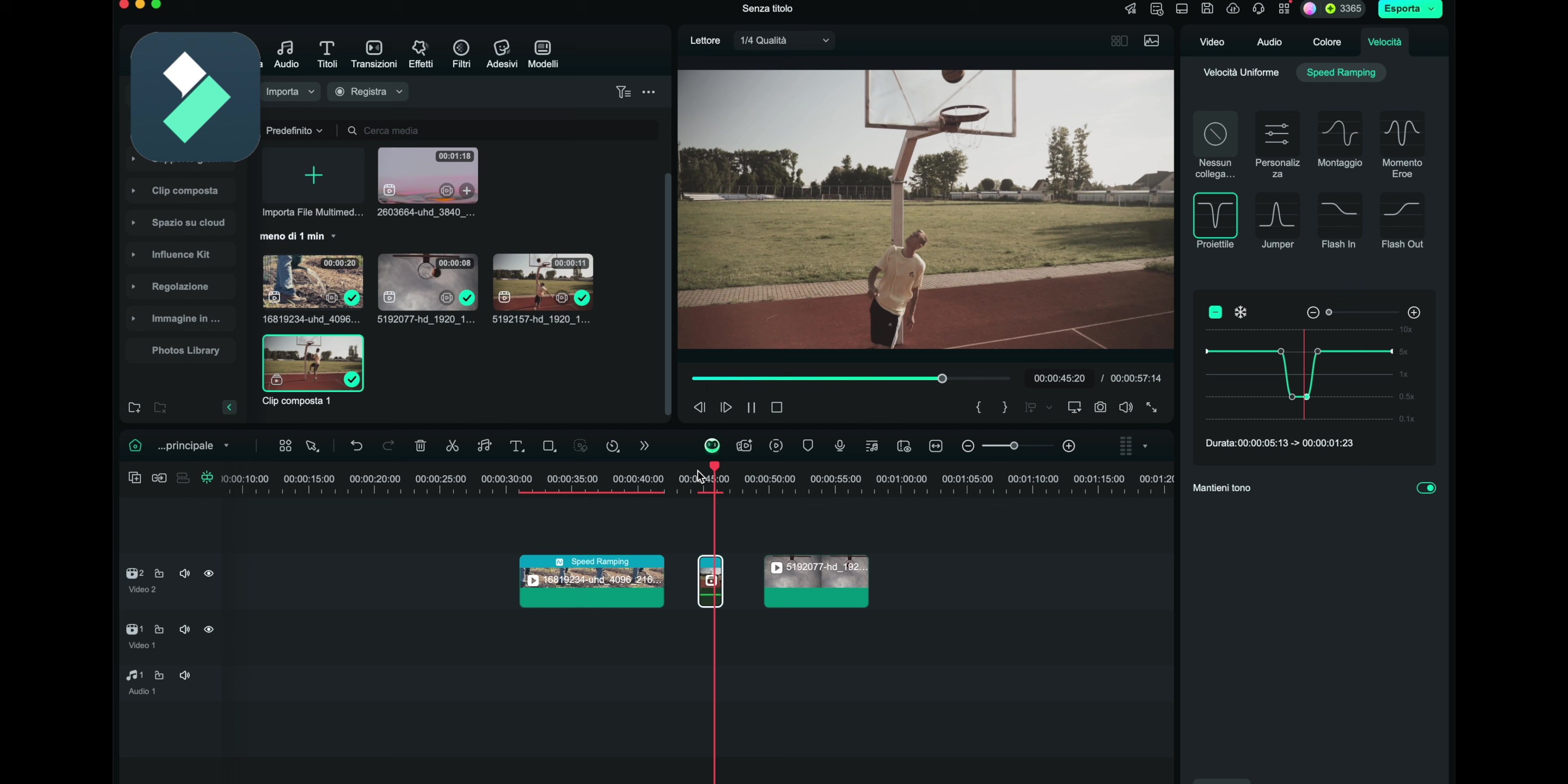Viewport: 1568px width, 784px height.
Task: Open the Registra dropdown
Action: [x=367, y=91]
